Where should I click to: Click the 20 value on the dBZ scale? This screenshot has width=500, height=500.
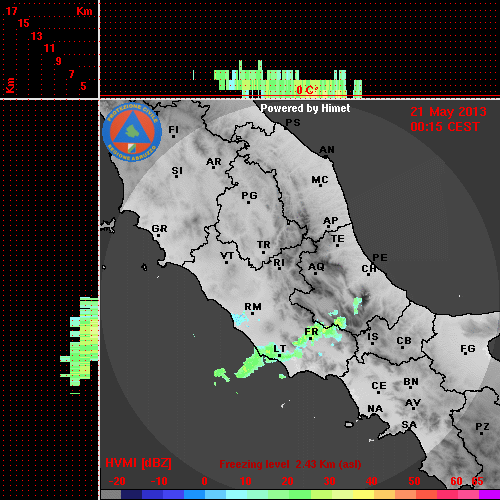[x=287, y=481]
